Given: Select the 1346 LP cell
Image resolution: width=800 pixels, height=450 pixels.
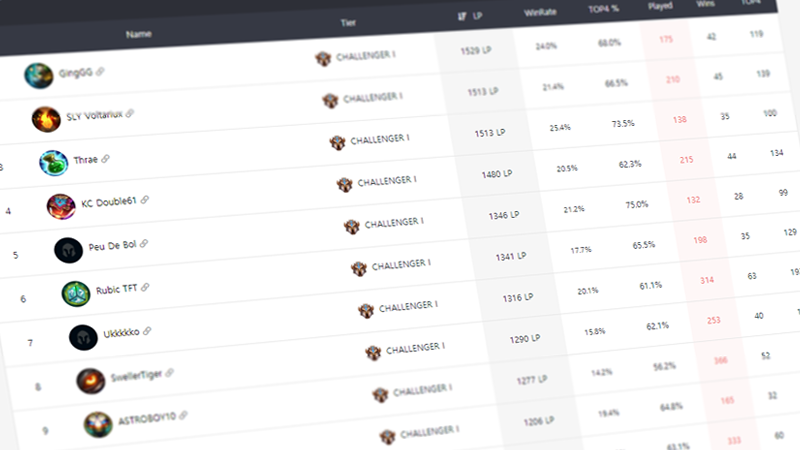Looking at the screenshot, I should tap(504, 215).
